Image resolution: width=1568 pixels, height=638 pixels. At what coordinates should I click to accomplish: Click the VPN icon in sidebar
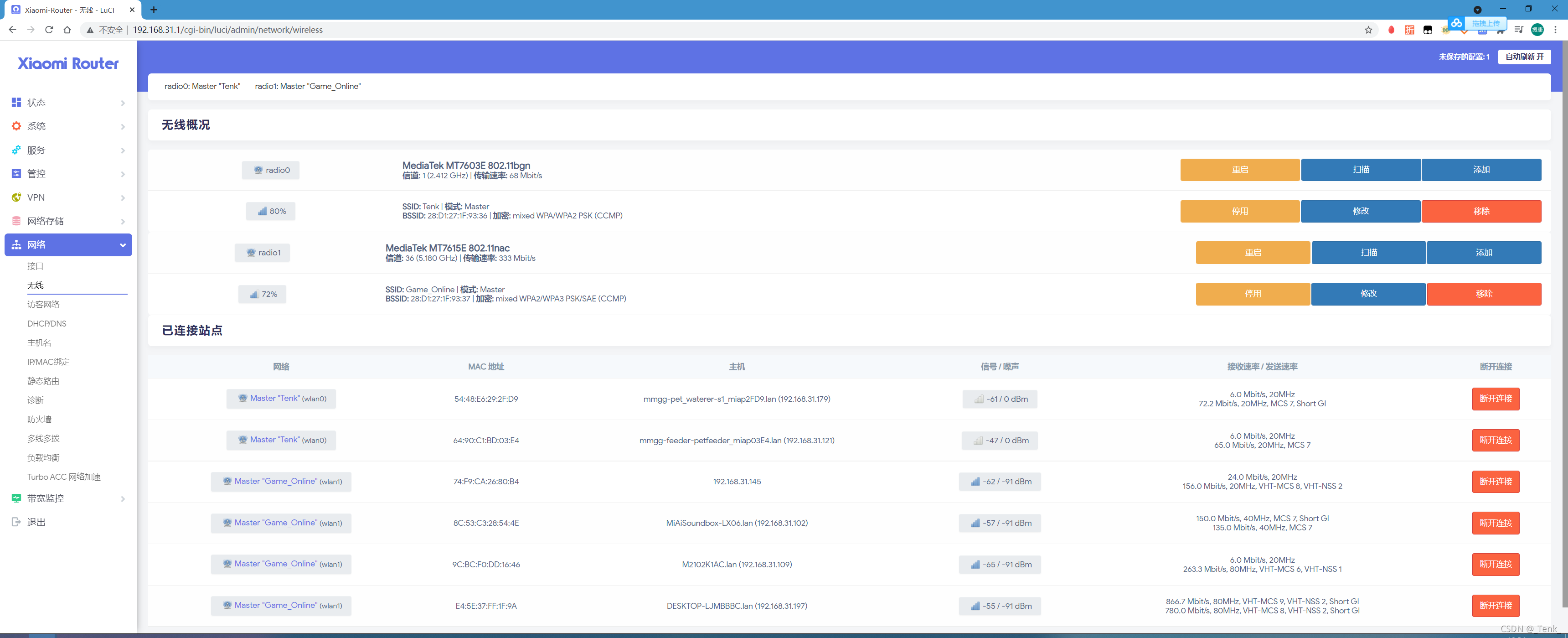tap(16, 197)
